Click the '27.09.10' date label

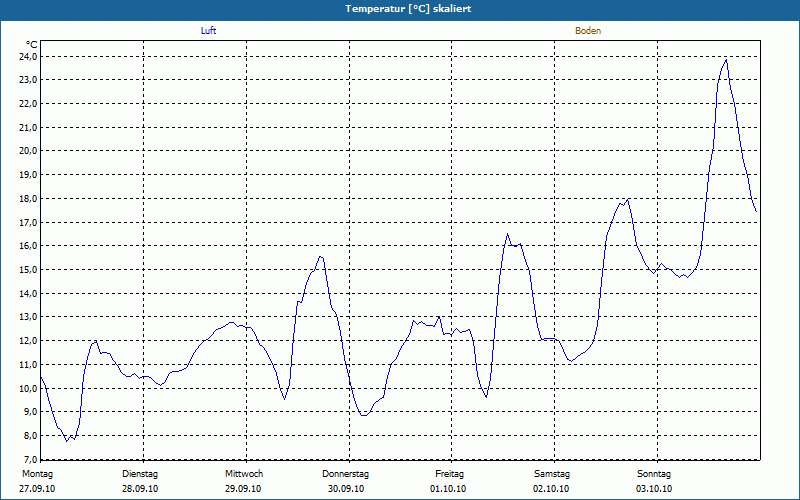[x=37, y=489]
